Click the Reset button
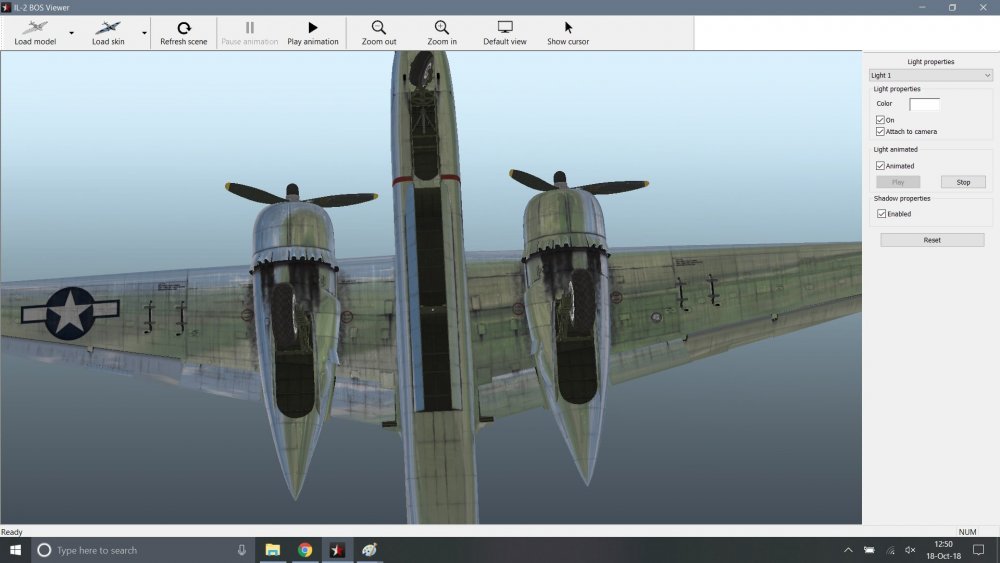The width and height of the screenshot is (1000, 563). pos(932,240)
